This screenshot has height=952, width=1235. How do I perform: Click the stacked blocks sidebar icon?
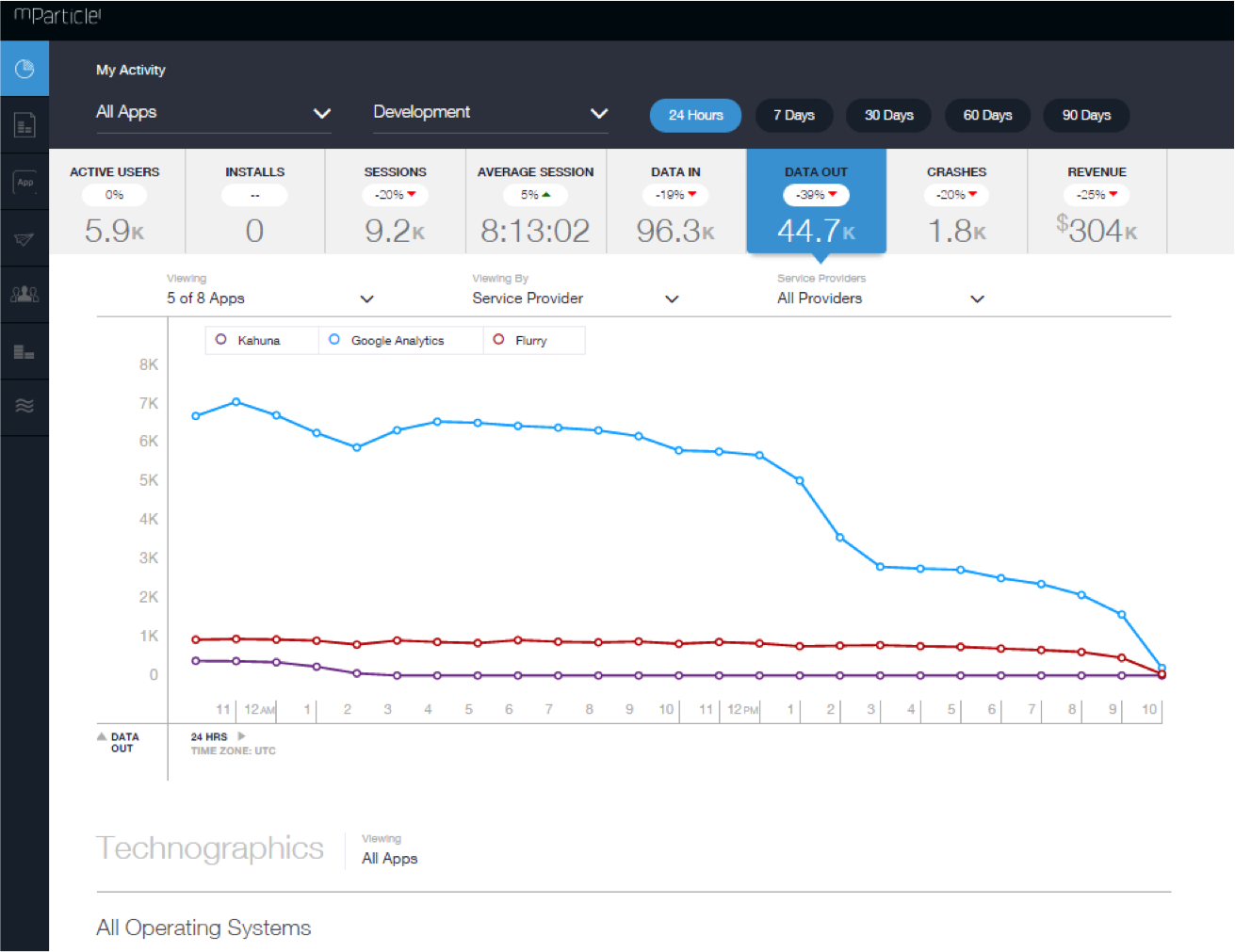pyautogui.click(x=24, y=352)
